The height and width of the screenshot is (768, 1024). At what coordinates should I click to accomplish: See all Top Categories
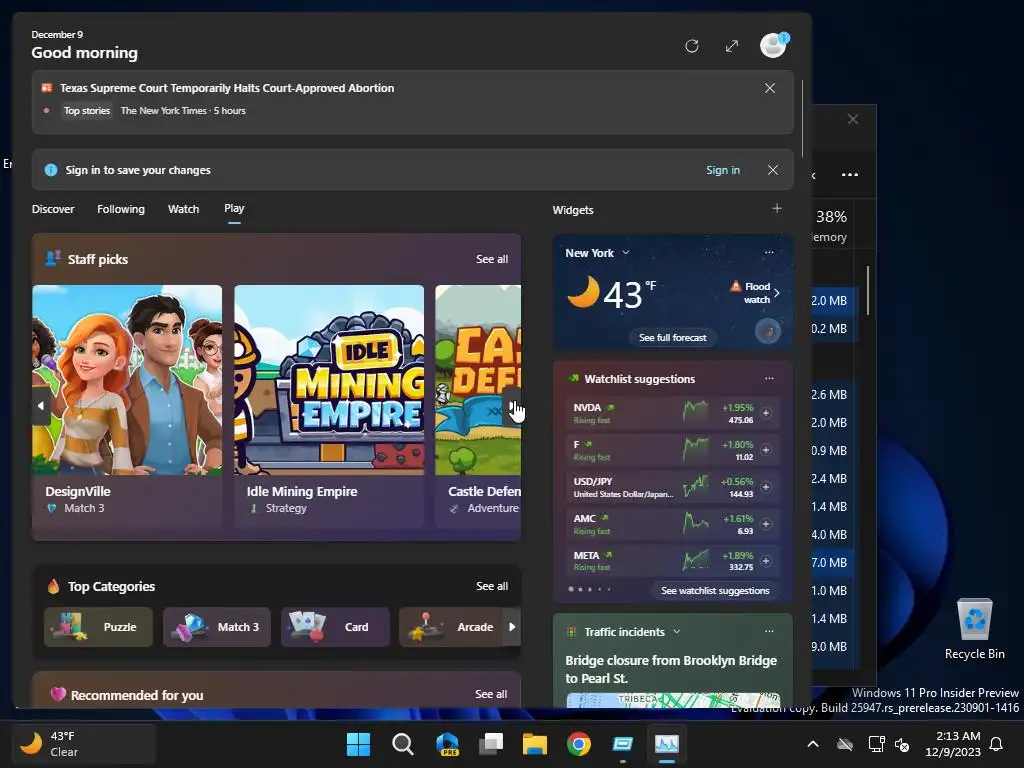tap(492, 586)
